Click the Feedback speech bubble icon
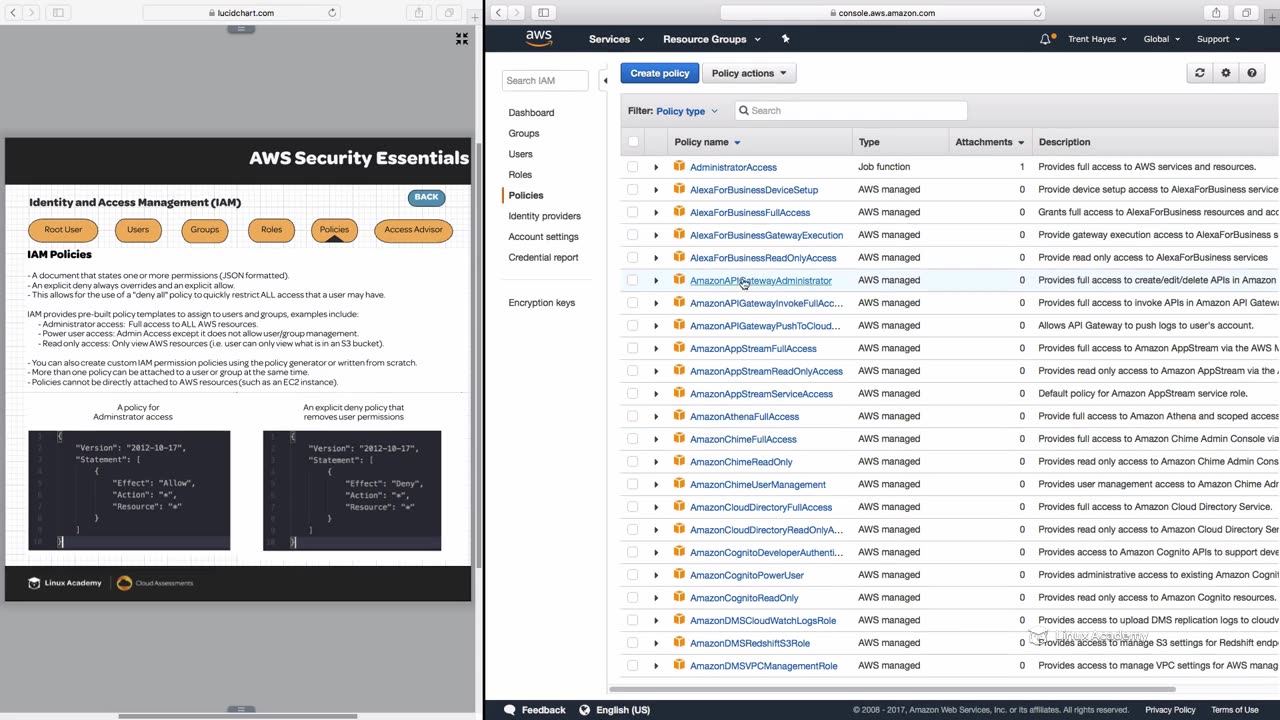 (510, 710)
